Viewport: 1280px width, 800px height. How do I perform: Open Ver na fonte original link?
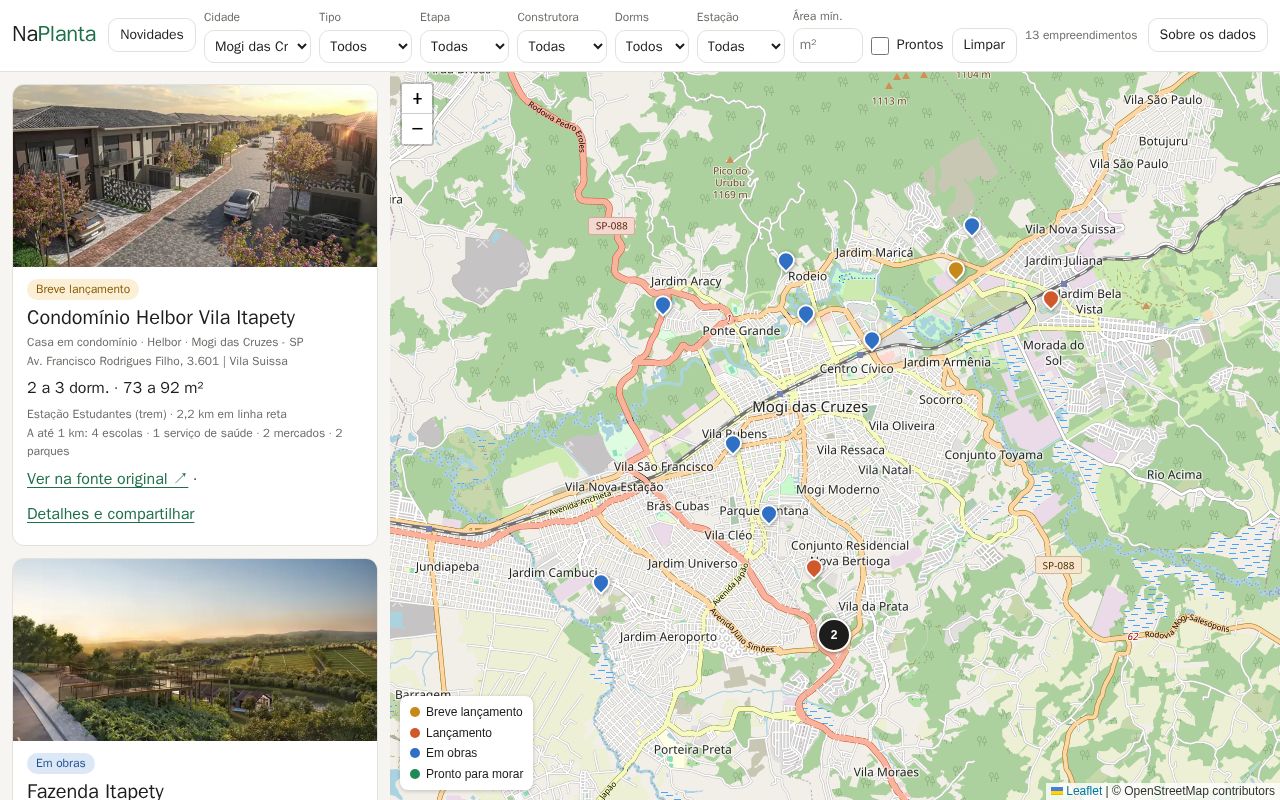tap(107, 479)
